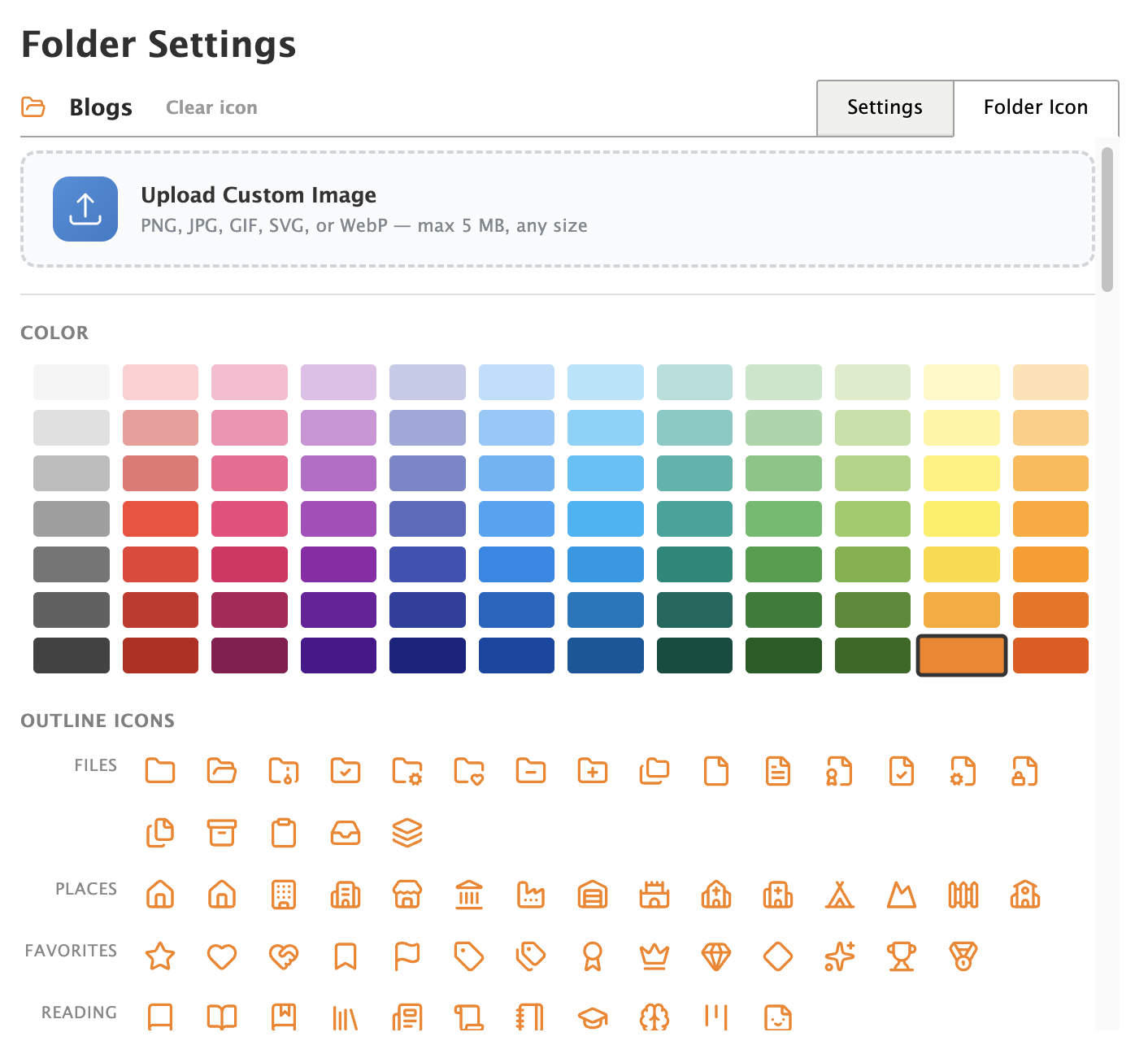Select the tent icon in Places
1148x1054 pixels.
click(840, 895)
